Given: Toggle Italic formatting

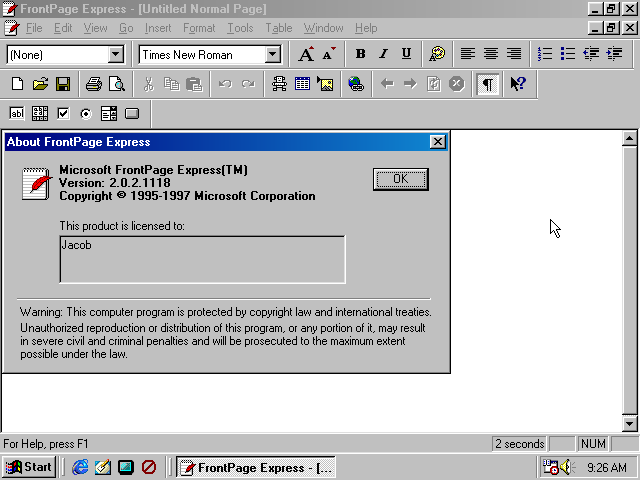Looking at the screenshot, I should (383, 54).
